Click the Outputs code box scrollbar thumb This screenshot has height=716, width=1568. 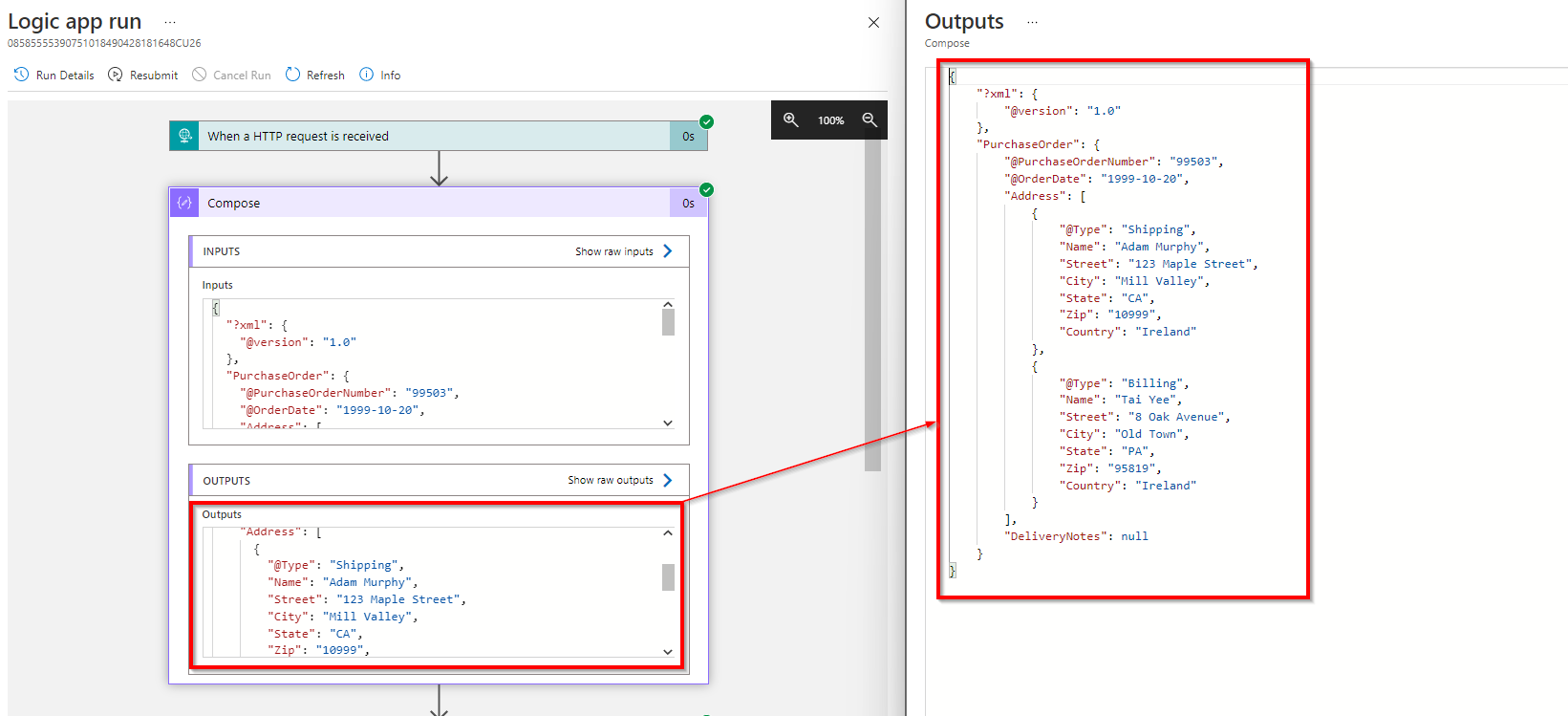[668, 577]
